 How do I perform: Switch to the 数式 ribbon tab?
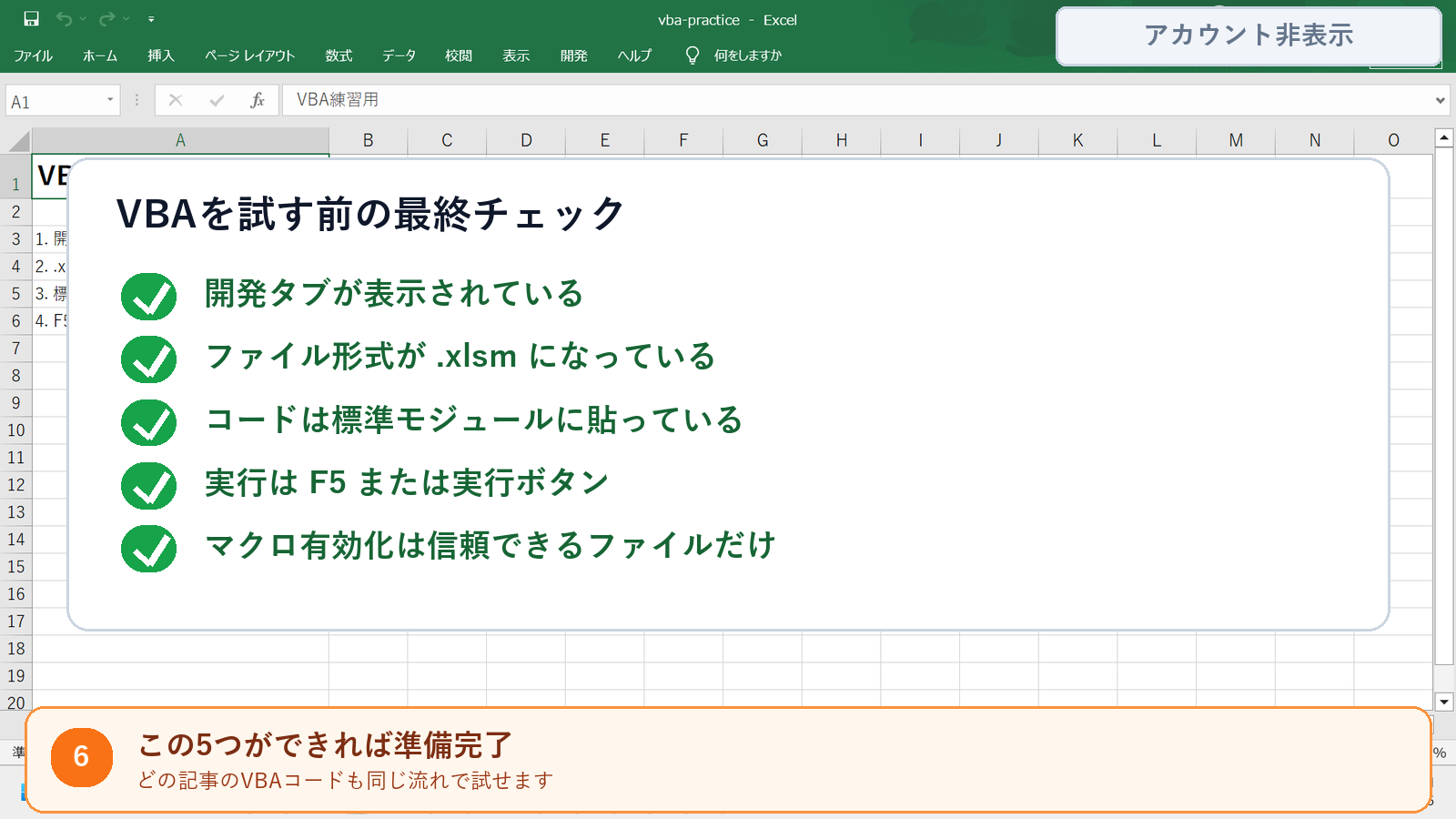339,56
